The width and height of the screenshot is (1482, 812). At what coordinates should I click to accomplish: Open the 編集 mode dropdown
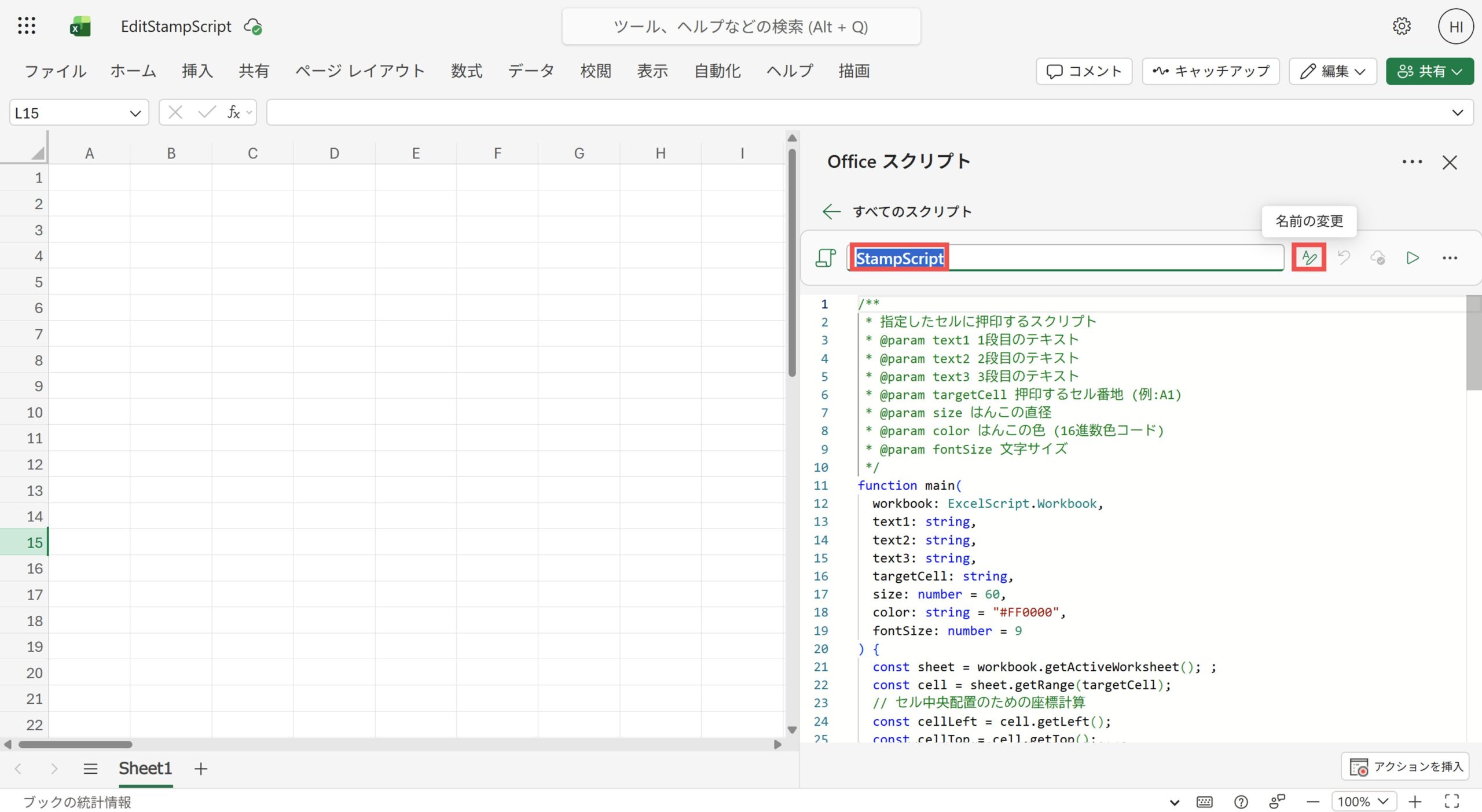[x=1332, y=71]
